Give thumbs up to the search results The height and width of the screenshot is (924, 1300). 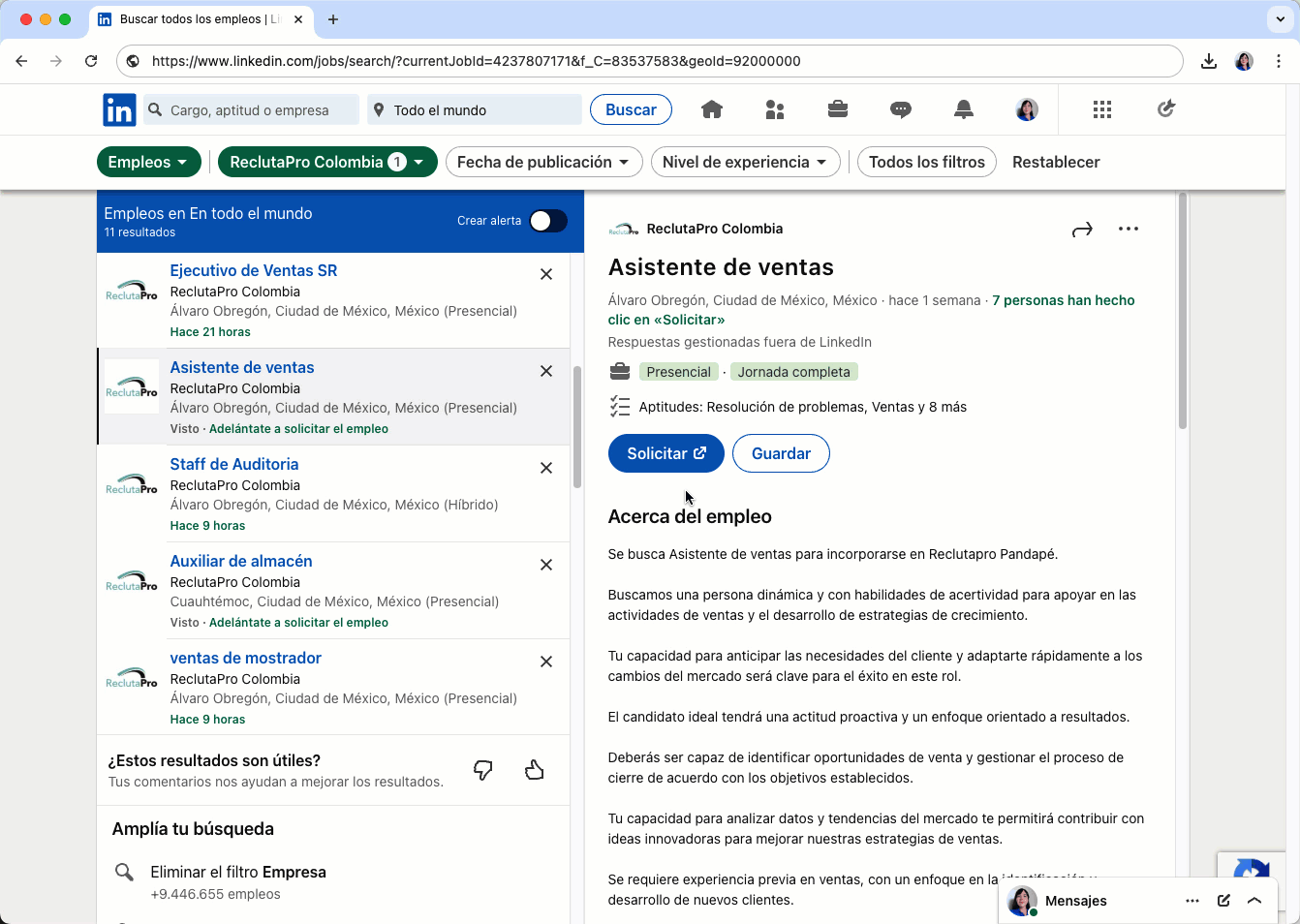(535, 769)
